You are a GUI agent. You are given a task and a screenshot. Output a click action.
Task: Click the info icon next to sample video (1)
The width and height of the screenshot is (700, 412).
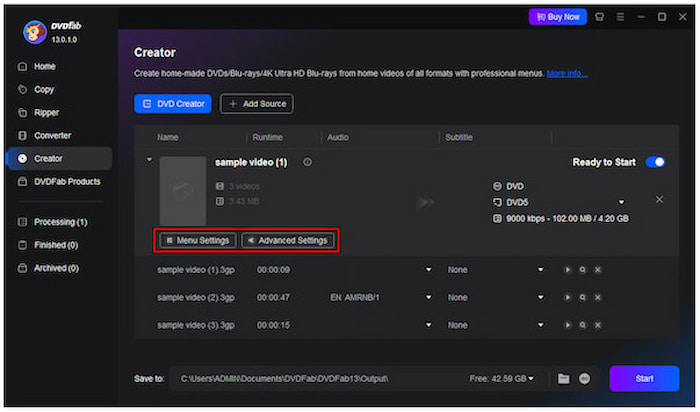pos(307,162)
